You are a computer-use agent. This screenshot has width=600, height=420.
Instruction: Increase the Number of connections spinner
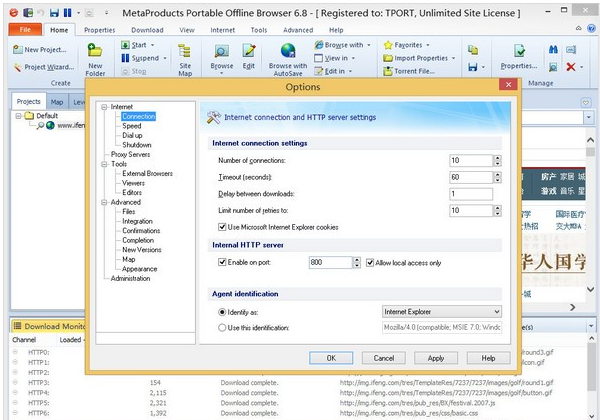pyautogui.click(x=497, y=158)
